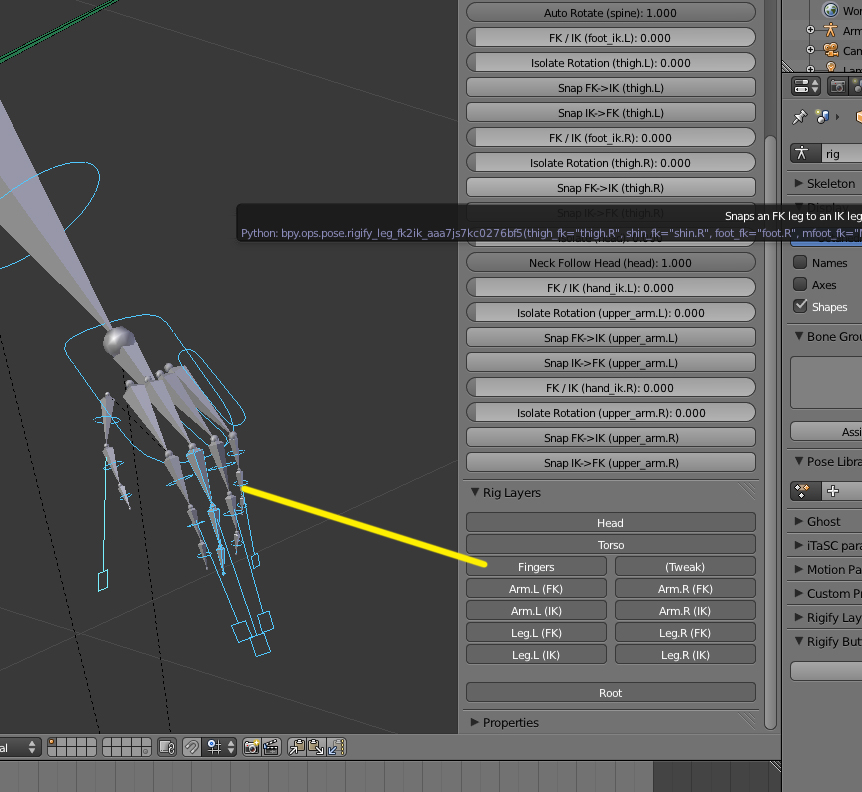
Task: Click the OpenGL render animation clapper icon
Action: pos(271,747)
